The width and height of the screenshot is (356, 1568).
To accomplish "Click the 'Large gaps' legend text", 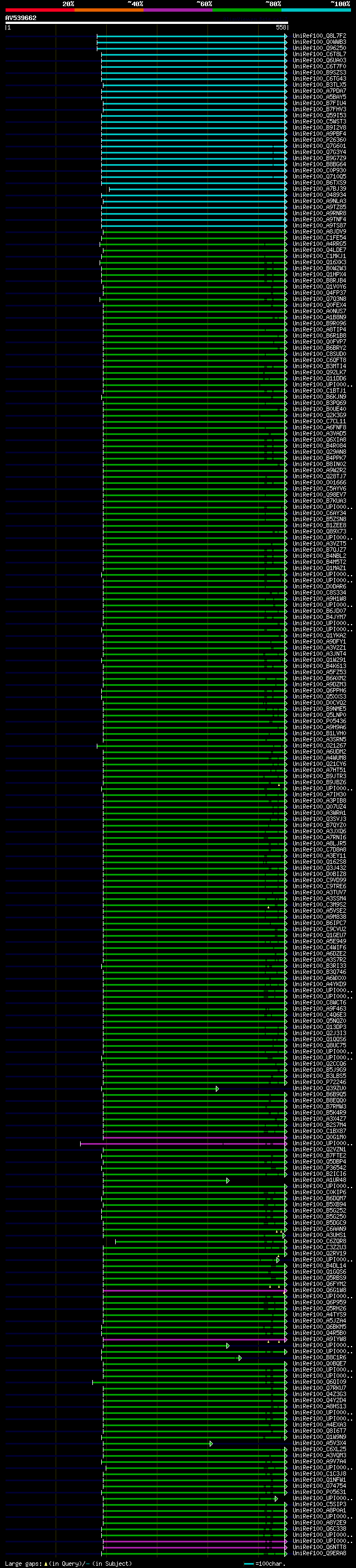I will [x=23, y=1564].
